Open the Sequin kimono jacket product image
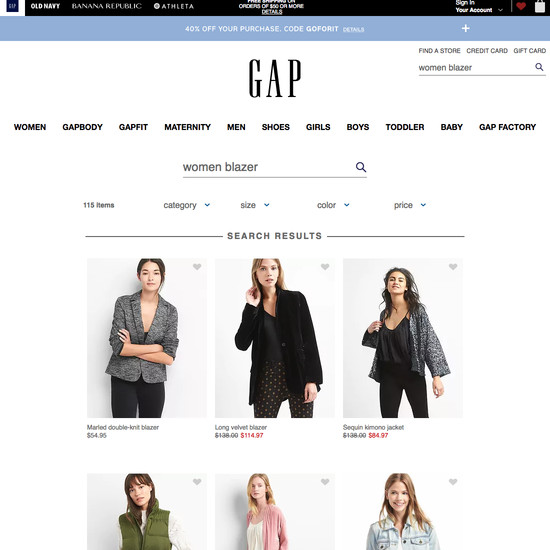Viewport: 550px width, 550px height. point(403,338)
